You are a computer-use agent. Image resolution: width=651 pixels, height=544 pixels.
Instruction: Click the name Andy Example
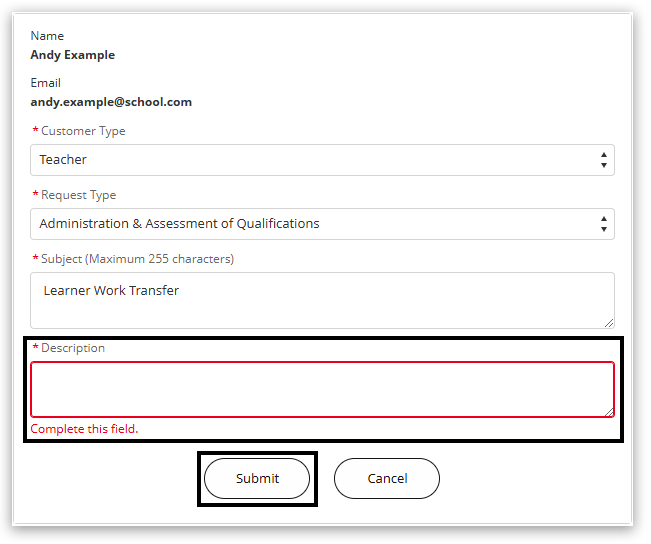coord(72,55)
